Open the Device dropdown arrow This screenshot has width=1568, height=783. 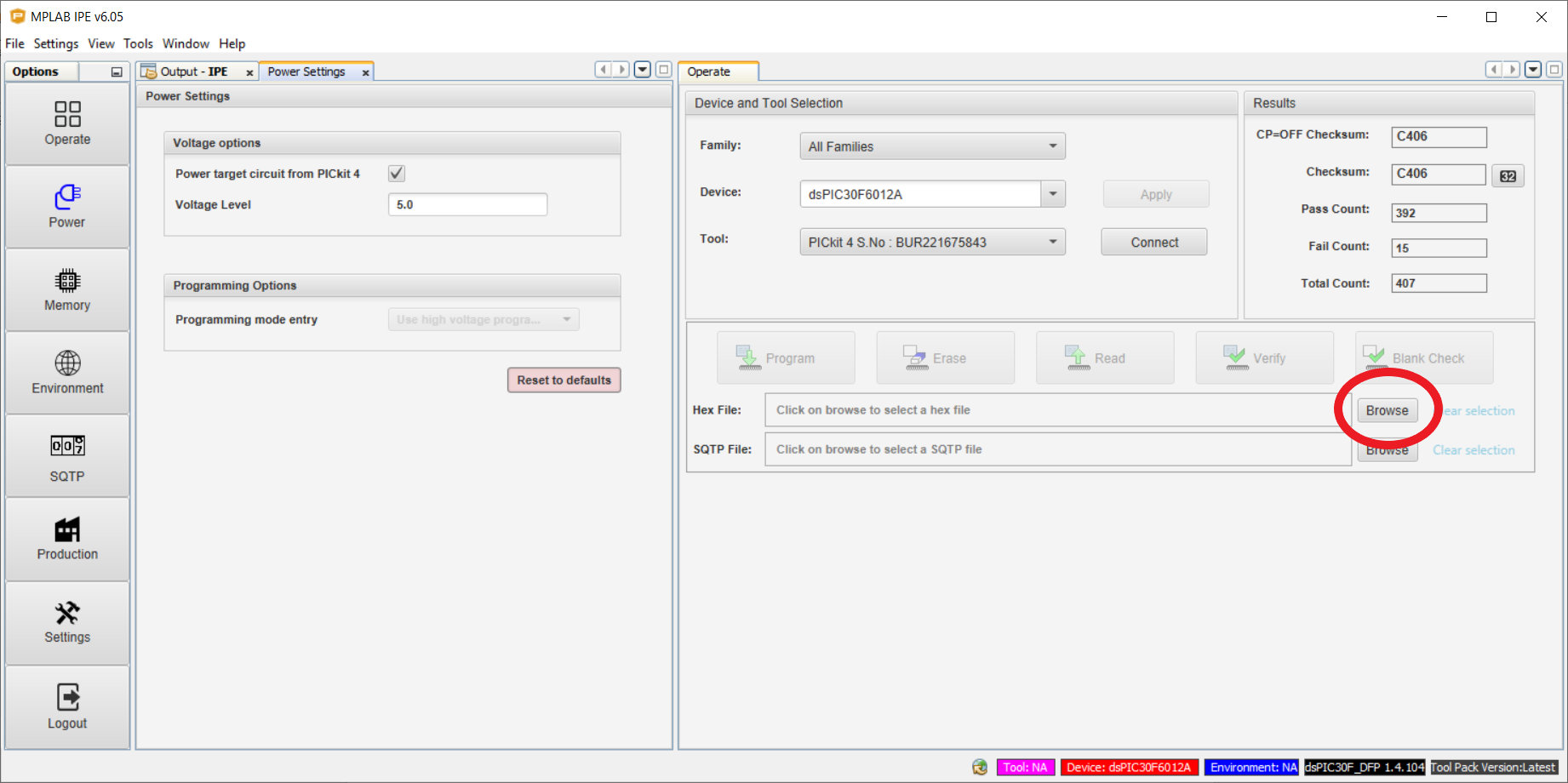[1053, 194]
